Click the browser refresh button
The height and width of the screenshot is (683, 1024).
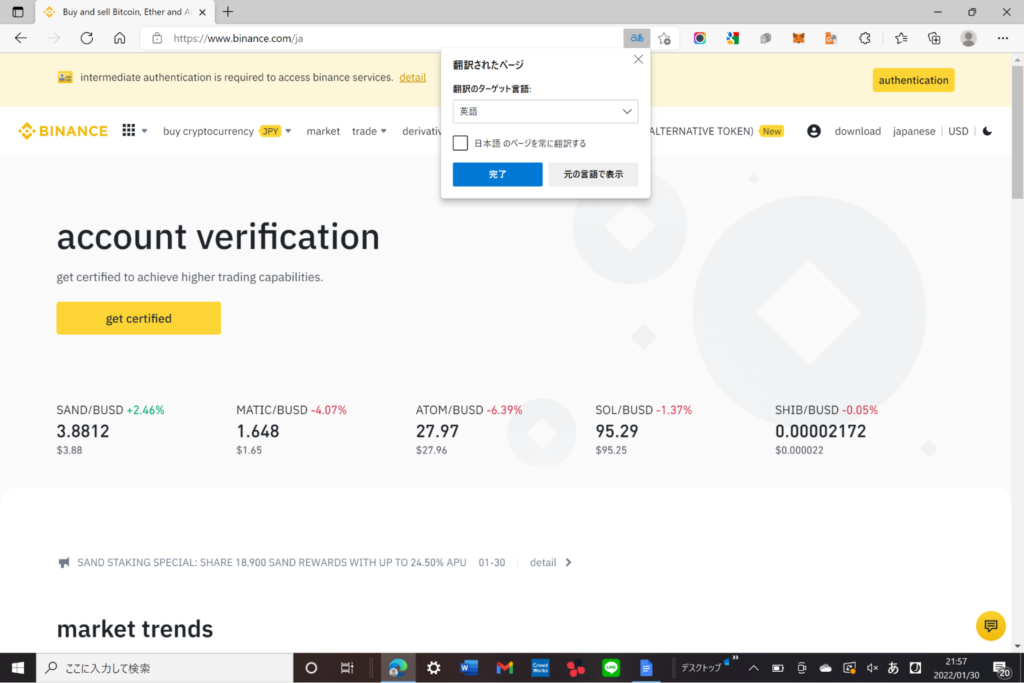pos(87,39)
